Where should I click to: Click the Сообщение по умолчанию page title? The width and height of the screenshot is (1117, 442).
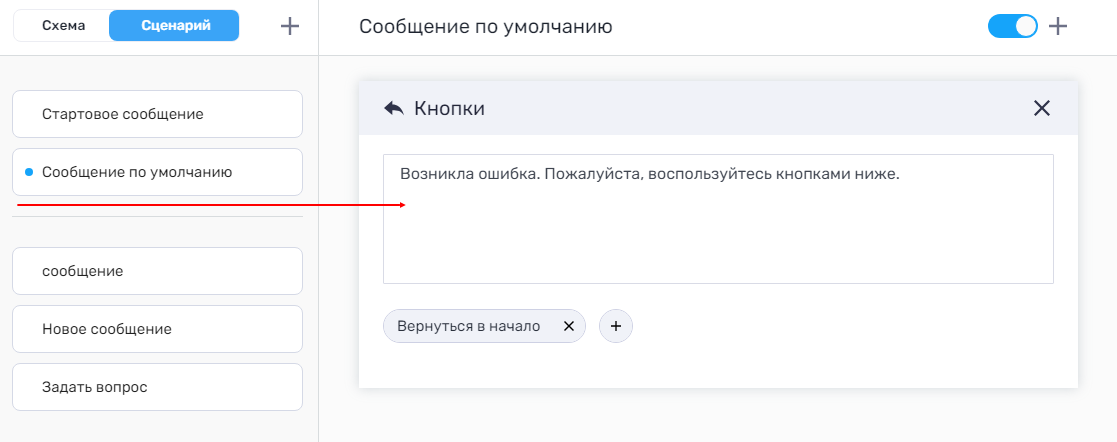(x=485, y=27)
